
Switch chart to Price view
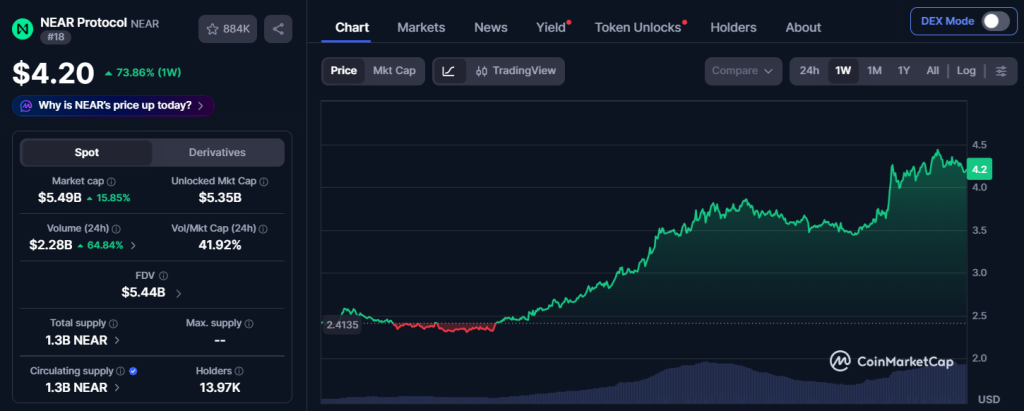(x=344, y=71)
